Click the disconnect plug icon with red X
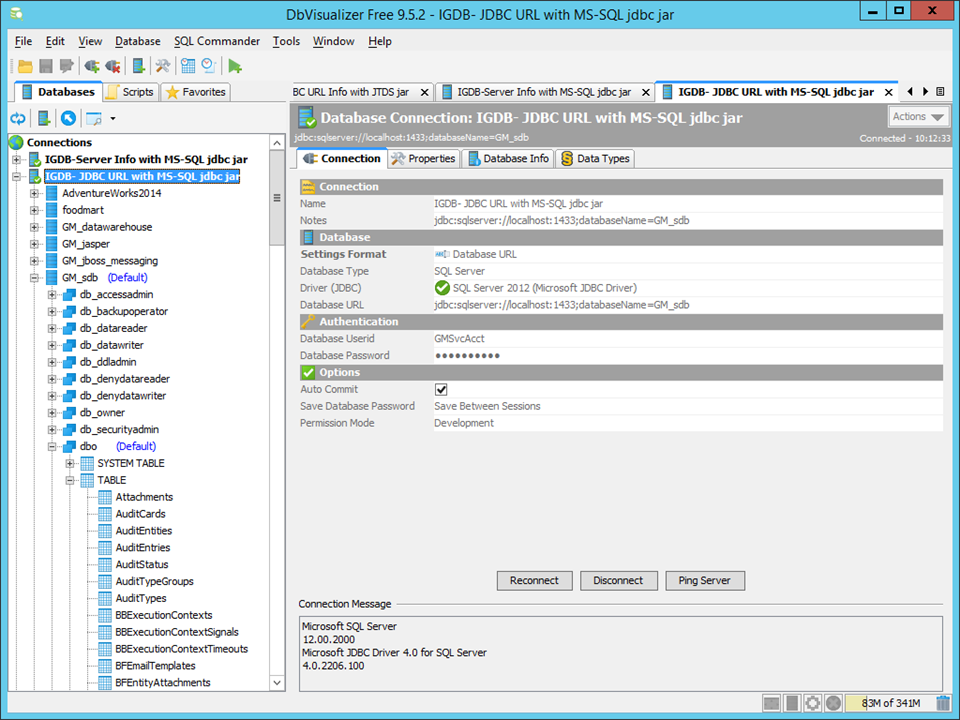The width and height of the screenshot is (960, 720). 113,66
